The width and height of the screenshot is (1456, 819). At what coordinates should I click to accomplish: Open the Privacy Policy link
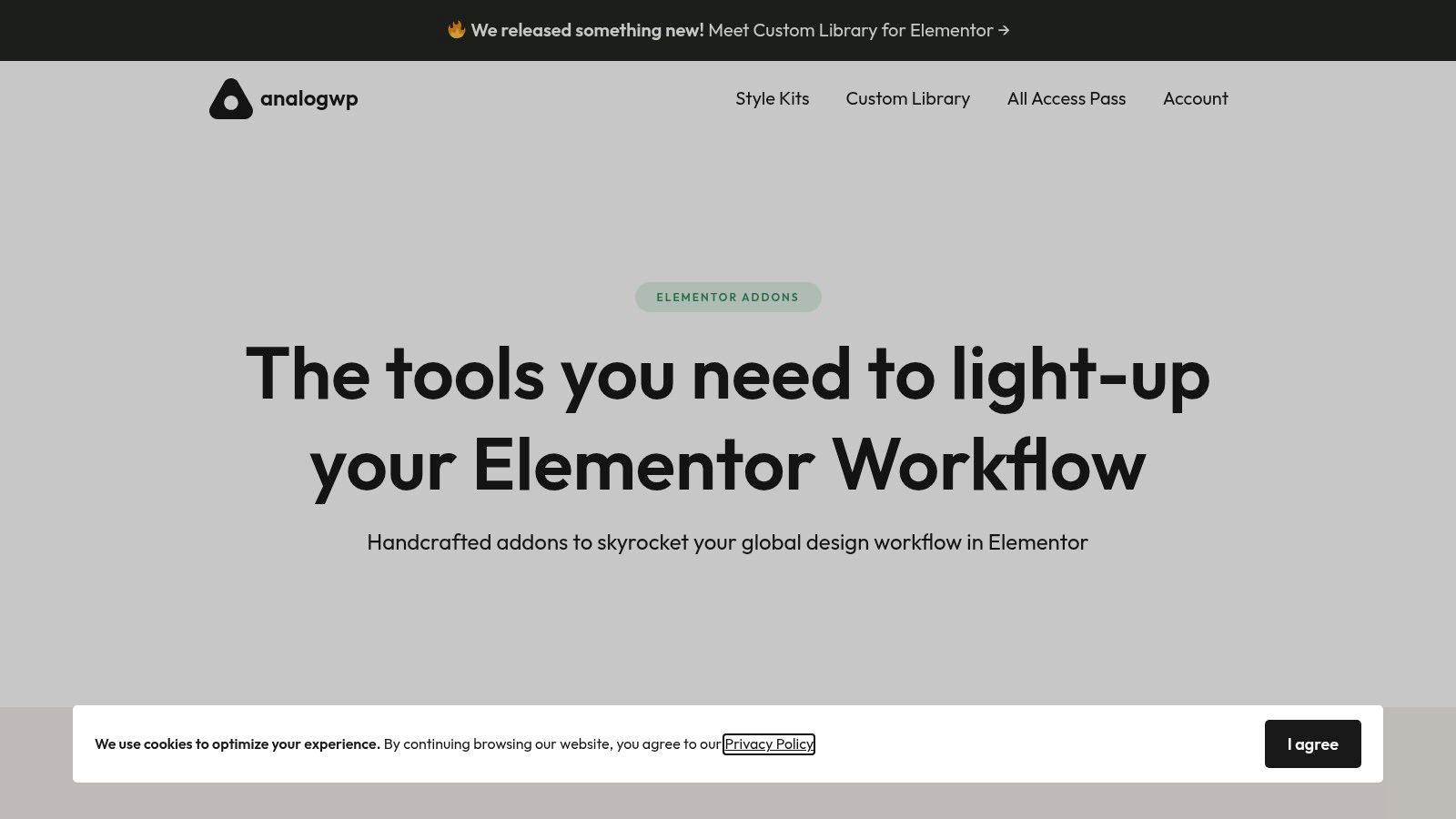(x=769, y=744)
